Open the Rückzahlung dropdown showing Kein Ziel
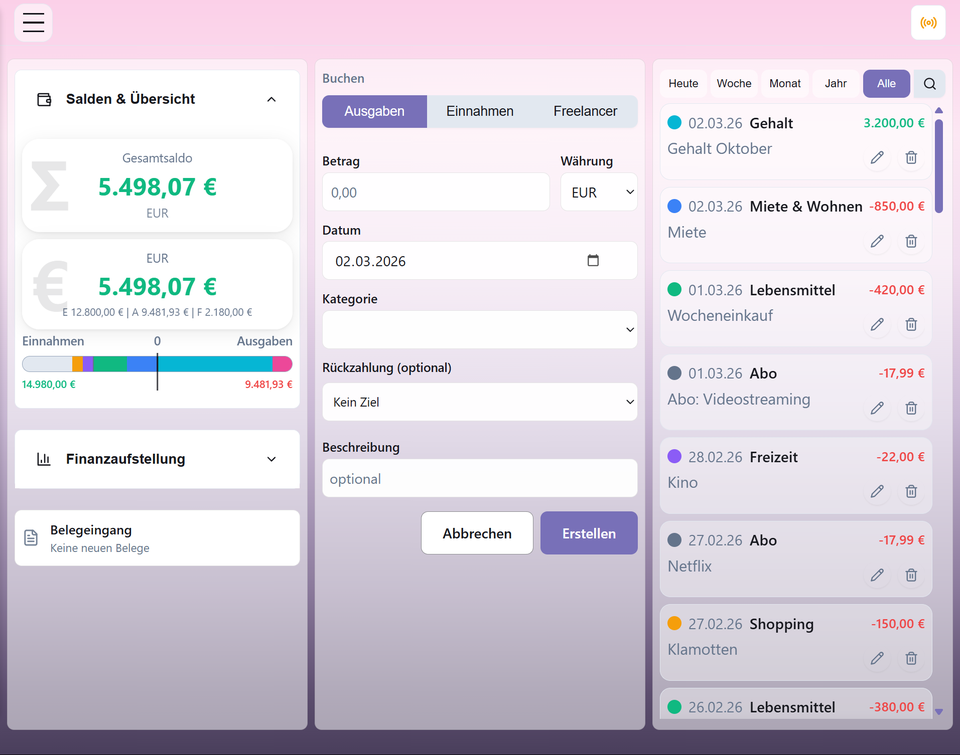960x755 pixels. 479,402
